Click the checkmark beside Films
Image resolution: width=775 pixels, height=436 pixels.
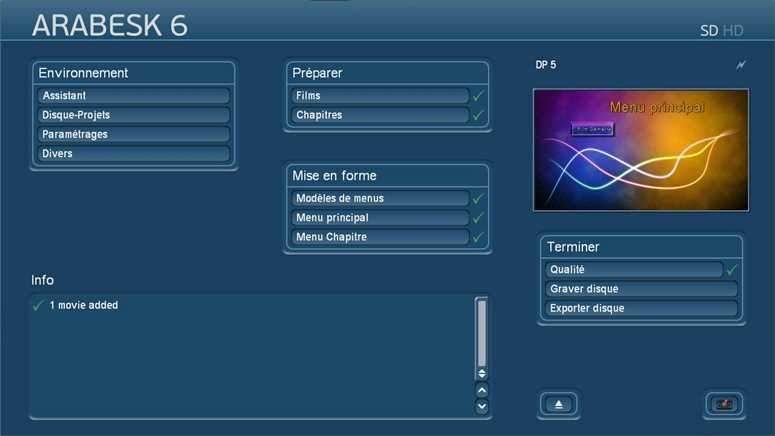click(477, 96)
